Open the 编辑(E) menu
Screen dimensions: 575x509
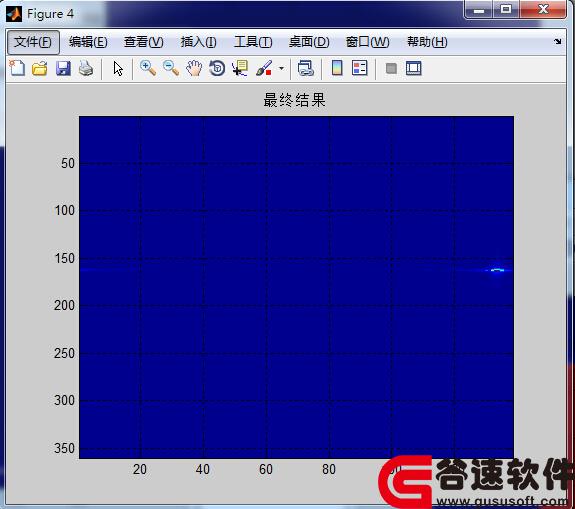tap(88, 42)
